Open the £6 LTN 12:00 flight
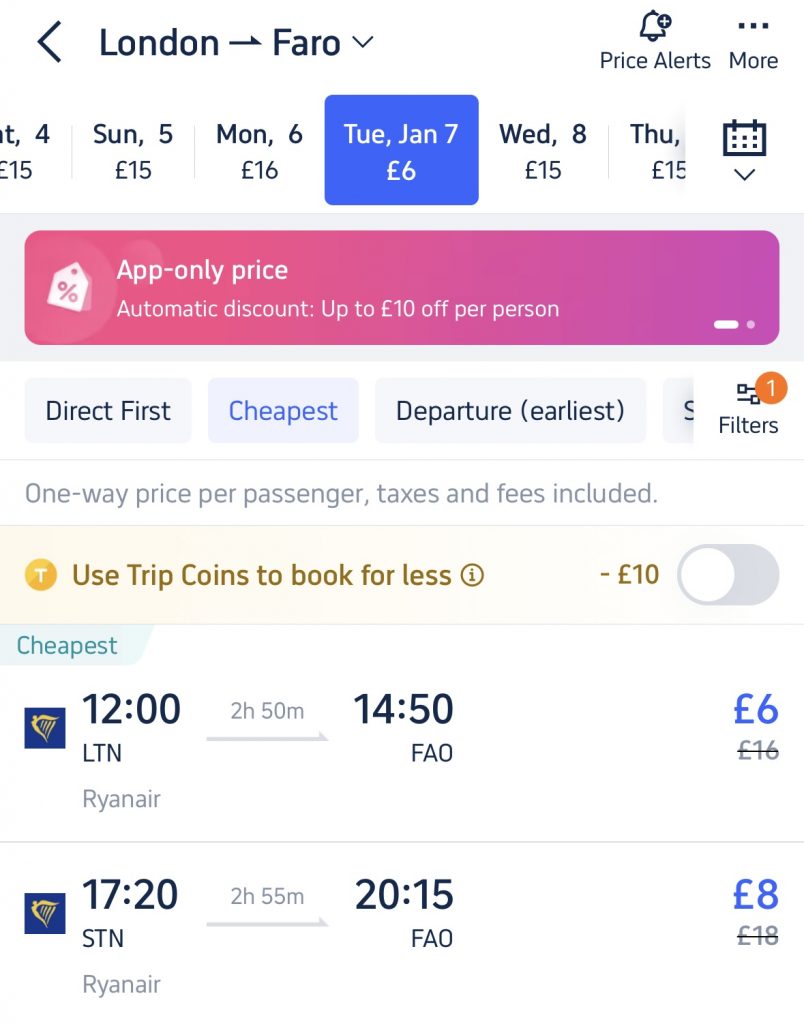Screen dimensions: 804x1024 (402, 751)
